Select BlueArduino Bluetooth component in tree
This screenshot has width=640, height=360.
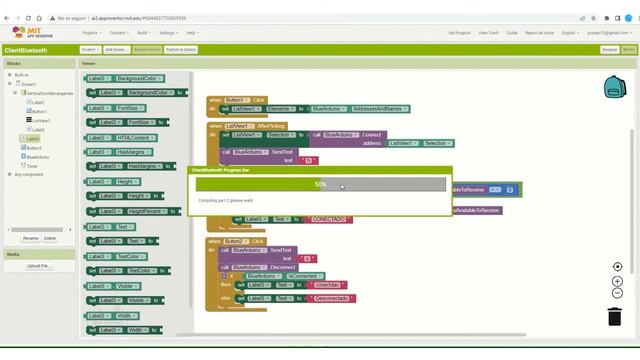point(35,157)
